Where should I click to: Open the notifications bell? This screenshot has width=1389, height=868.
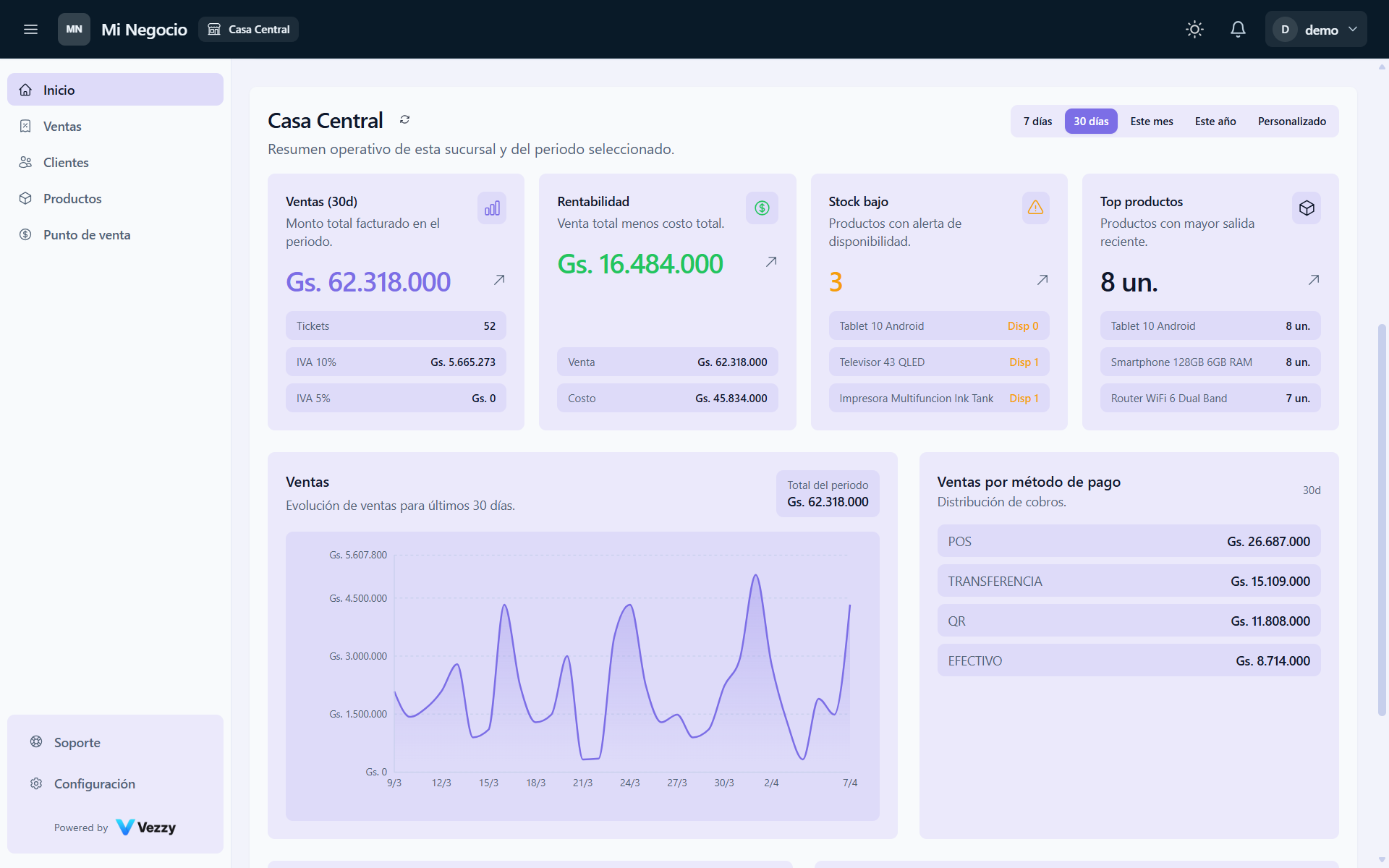click(1238, 29)
